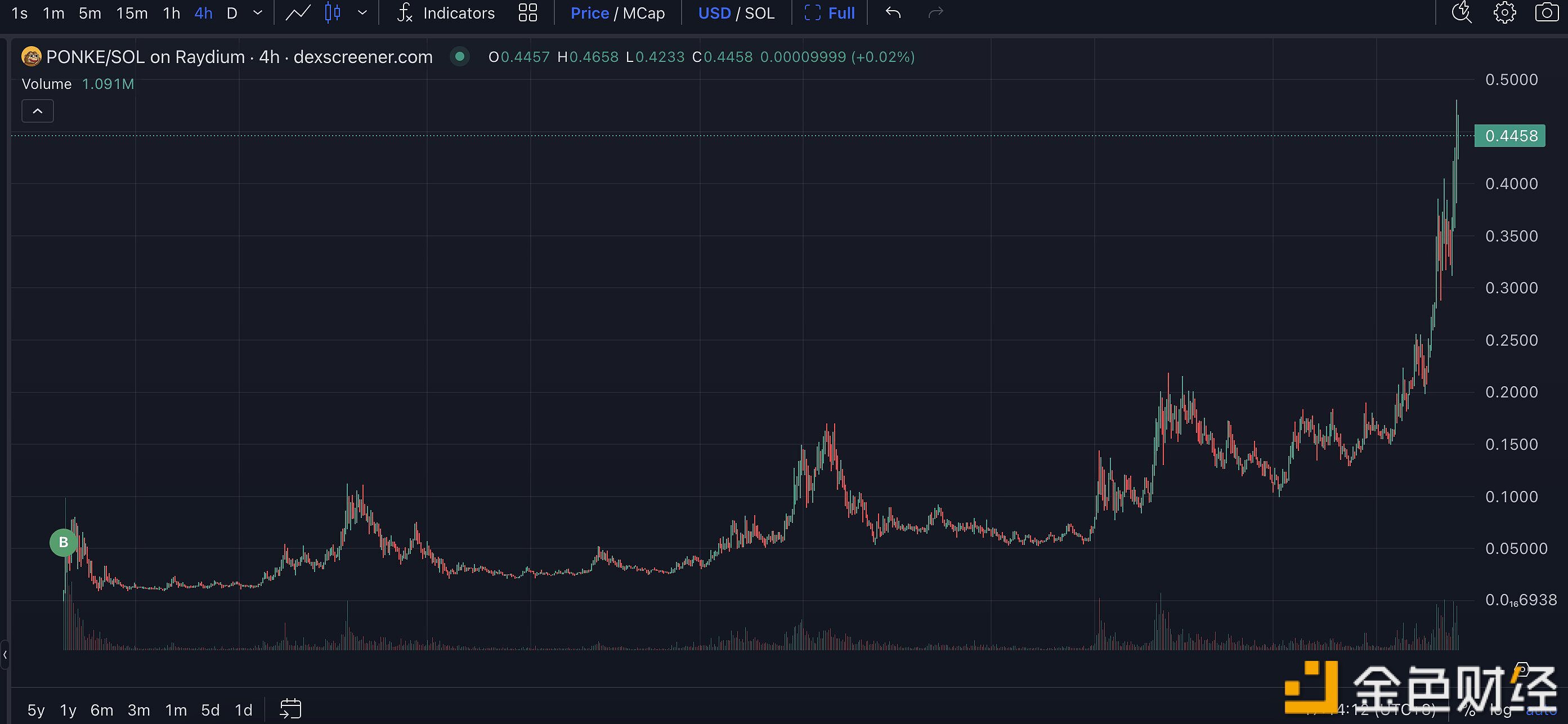Open the multi-chart layout grid icon
Image resolution: width=1568 pixels, height=724 pixels.
tap(527, 13)
